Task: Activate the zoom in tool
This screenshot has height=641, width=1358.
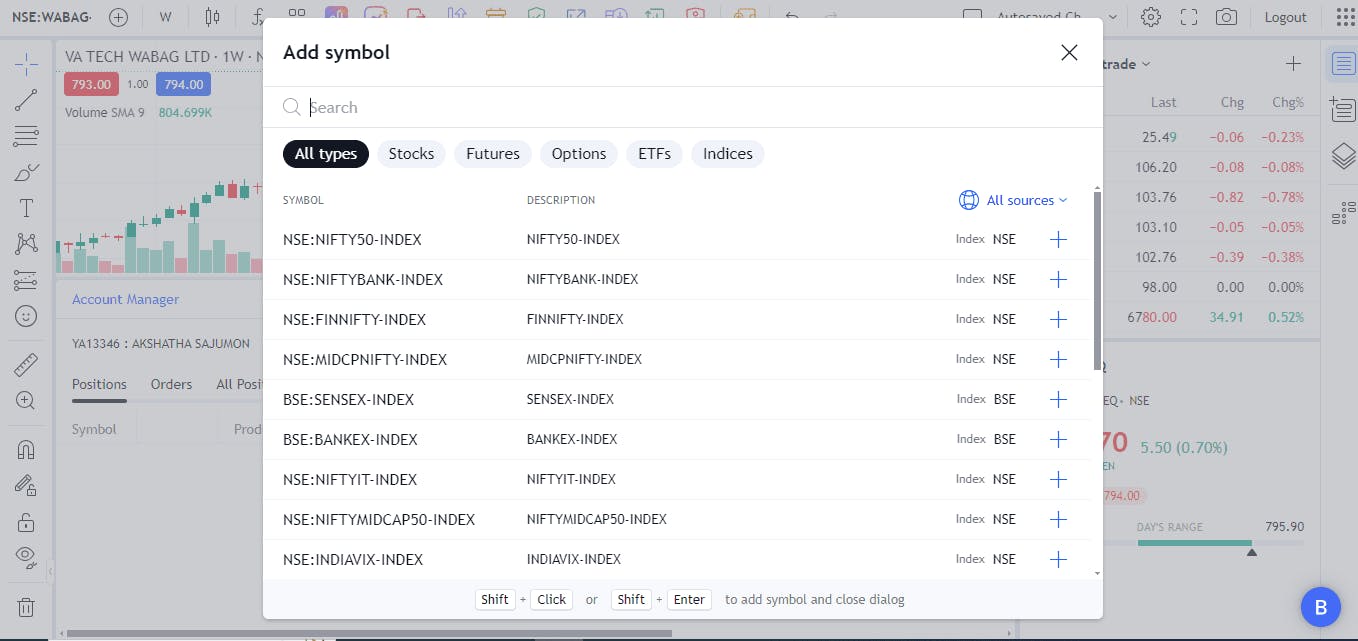Action: point(26,400)
